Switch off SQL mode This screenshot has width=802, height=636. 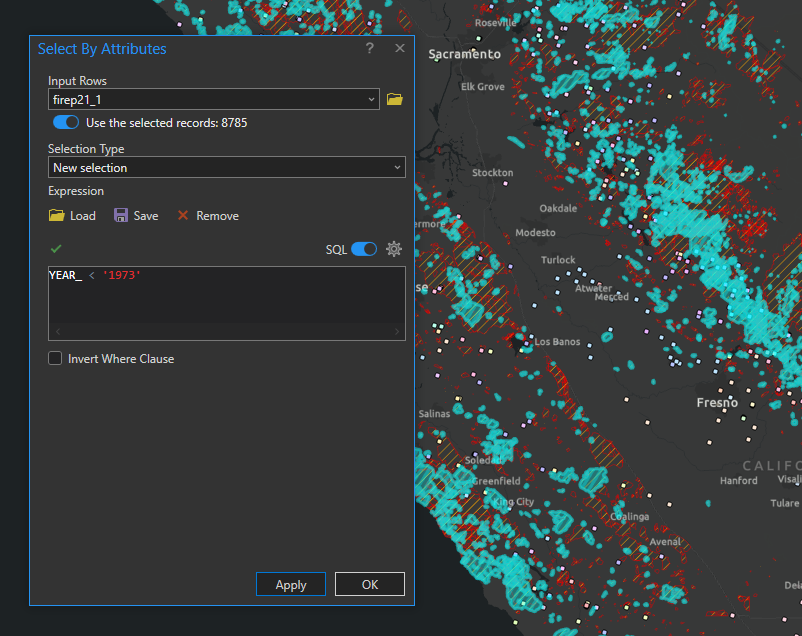[366, 249]
